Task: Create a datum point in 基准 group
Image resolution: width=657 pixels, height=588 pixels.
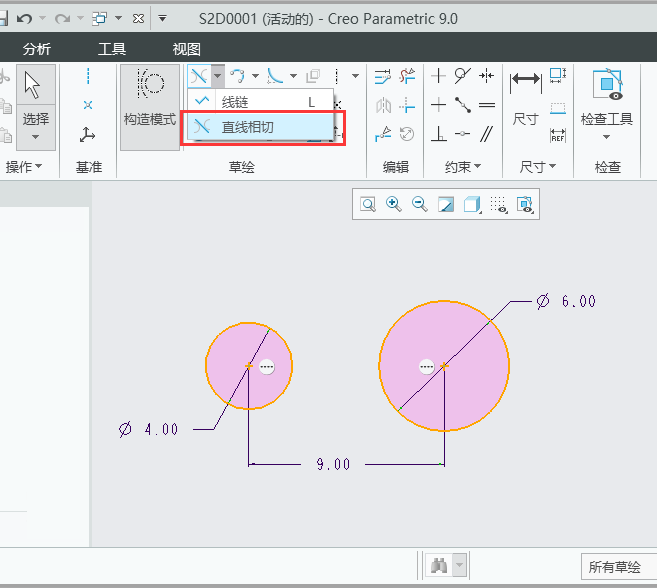Action: (x=88, y=105)
